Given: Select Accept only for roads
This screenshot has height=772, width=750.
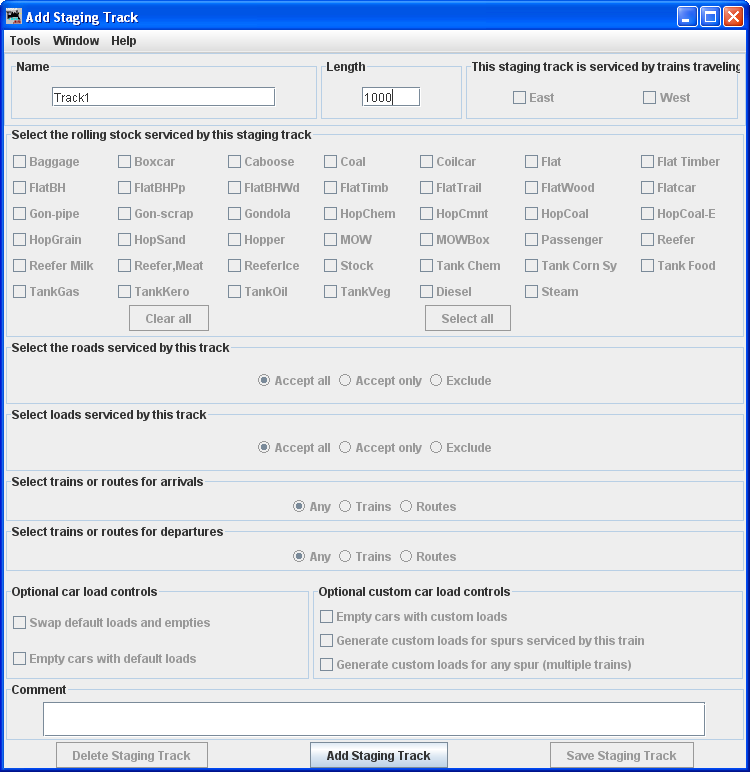Looking at the screenshot, I should click(345, 381).
